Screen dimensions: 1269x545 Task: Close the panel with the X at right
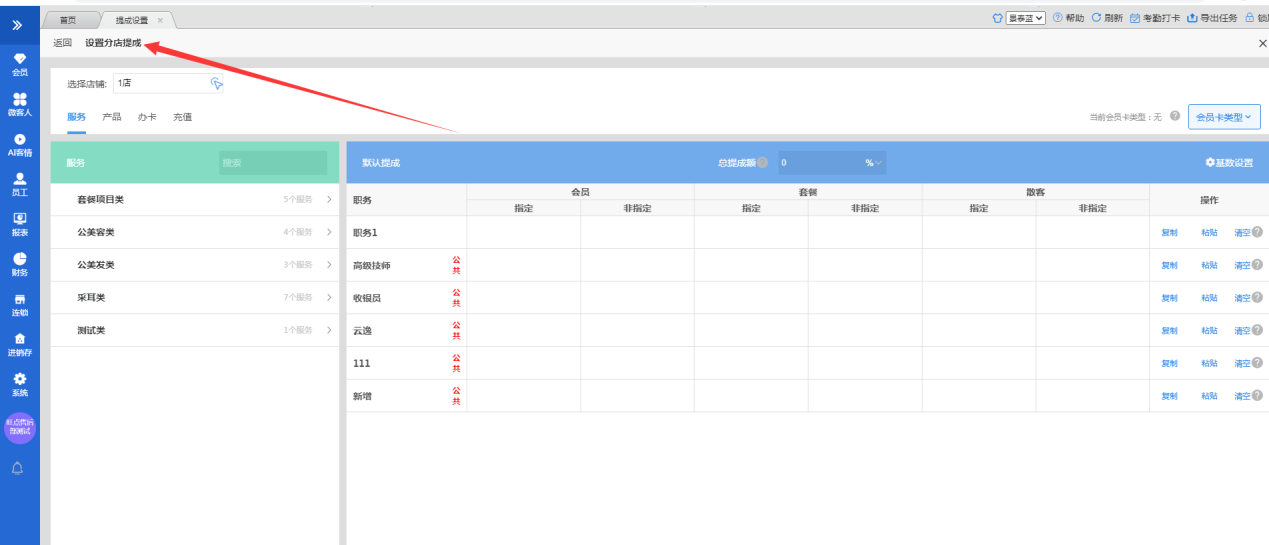coord(1262,43)
